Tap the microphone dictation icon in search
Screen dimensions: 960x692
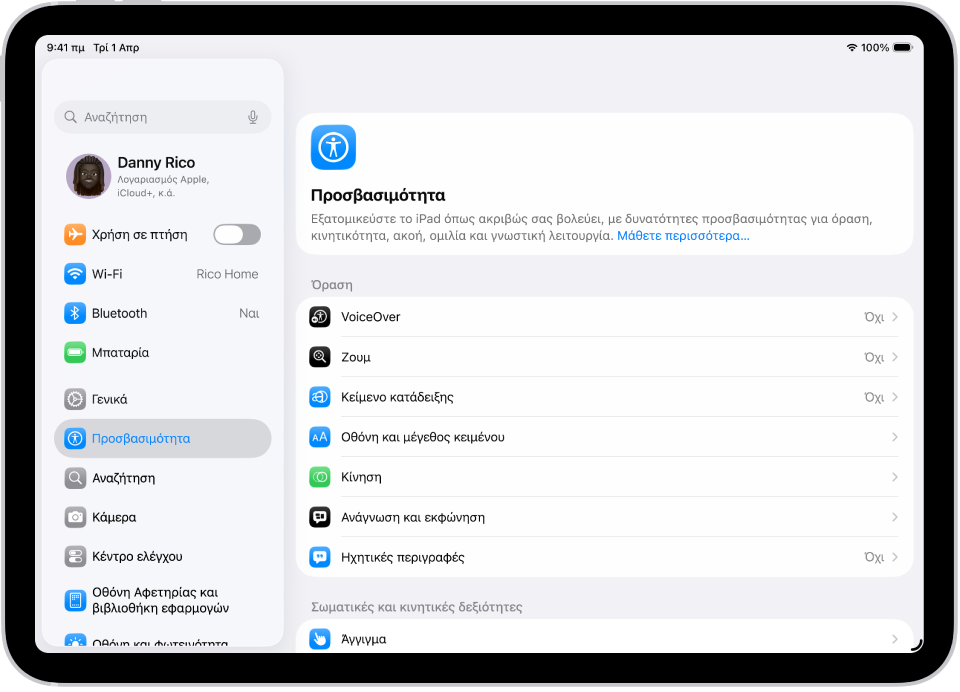[253, 117]
